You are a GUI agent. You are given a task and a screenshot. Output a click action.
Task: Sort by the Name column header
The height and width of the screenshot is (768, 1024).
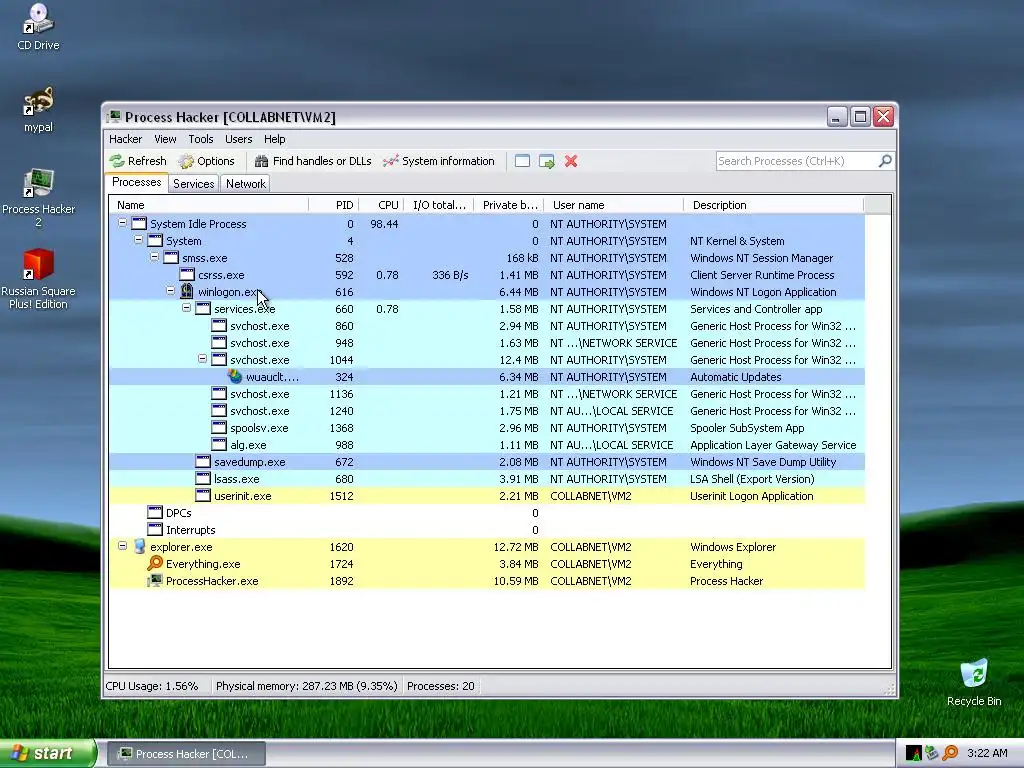point(208,205)
